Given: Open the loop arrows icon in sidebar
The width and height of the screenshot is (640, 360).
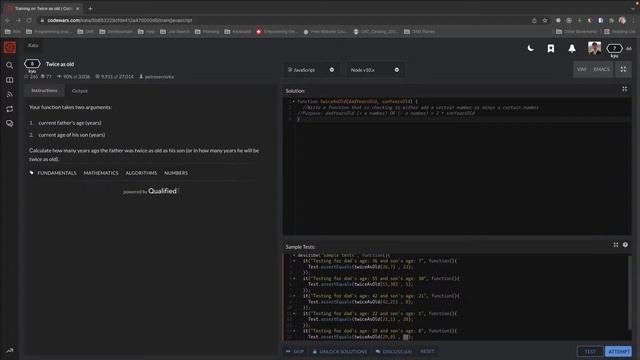Looking at the screenshot, I should click(x=9, y=109).
